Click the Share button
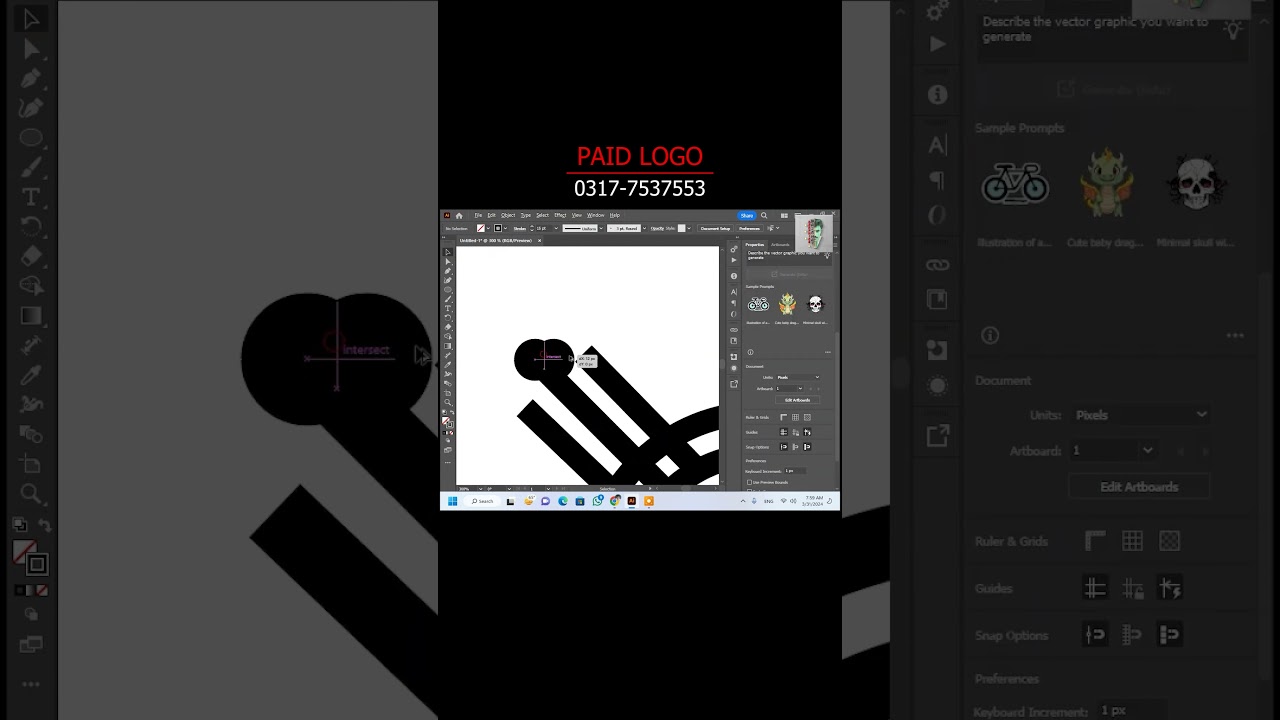Viewport: 1280px width, 720px height. [x=747, y=216]
